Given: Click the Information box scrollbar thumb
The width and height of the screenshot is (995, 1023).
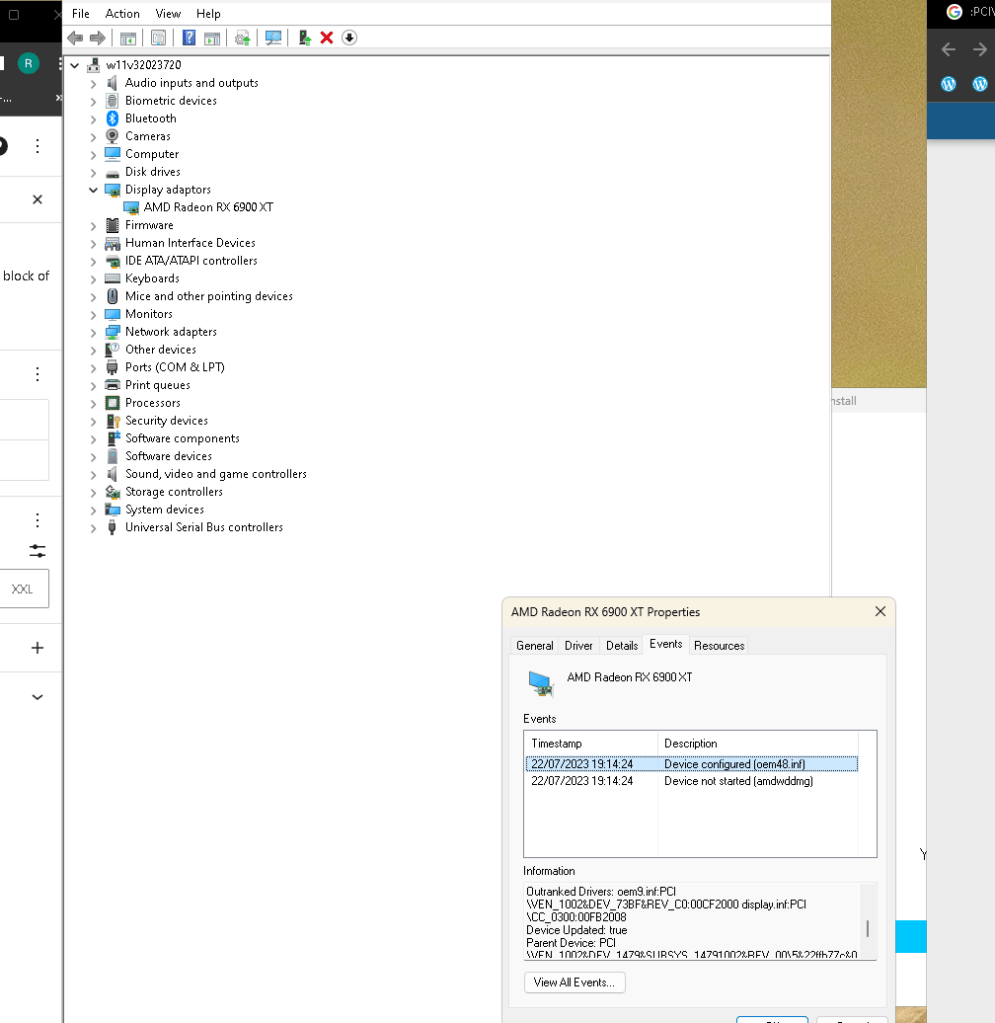Looking at the screenshot, I should [x=867, y=928].
